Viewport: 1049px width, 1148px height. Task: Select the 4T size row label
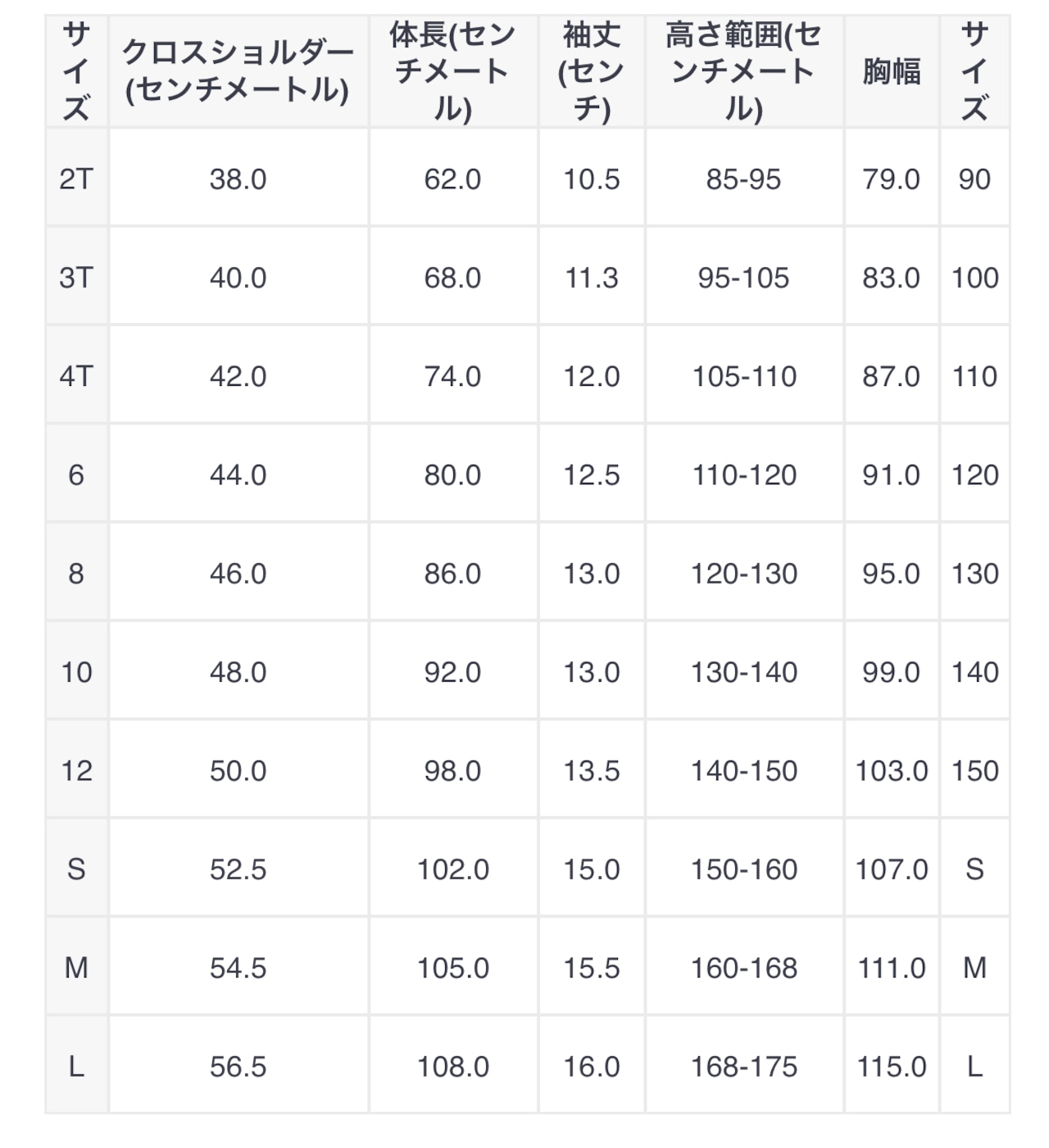[x=76, y=376]
